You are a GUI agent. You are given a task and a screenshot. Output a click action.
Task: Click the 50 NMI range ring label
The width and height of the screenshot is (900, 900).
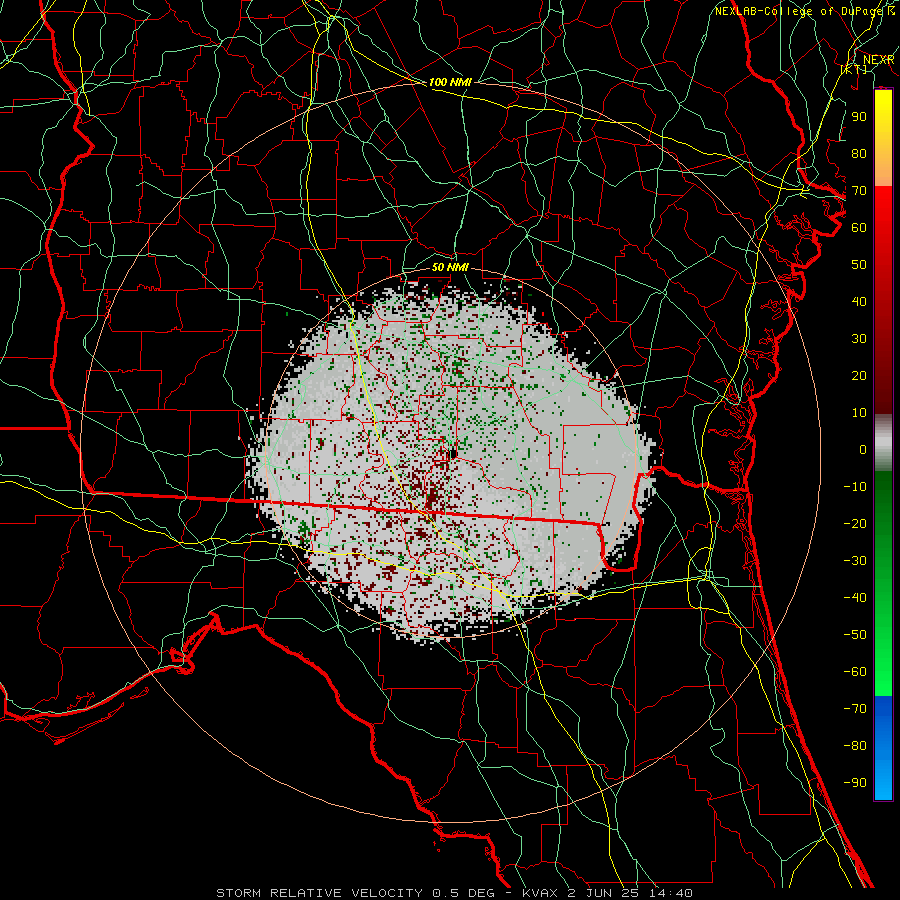tap(450, 267)
